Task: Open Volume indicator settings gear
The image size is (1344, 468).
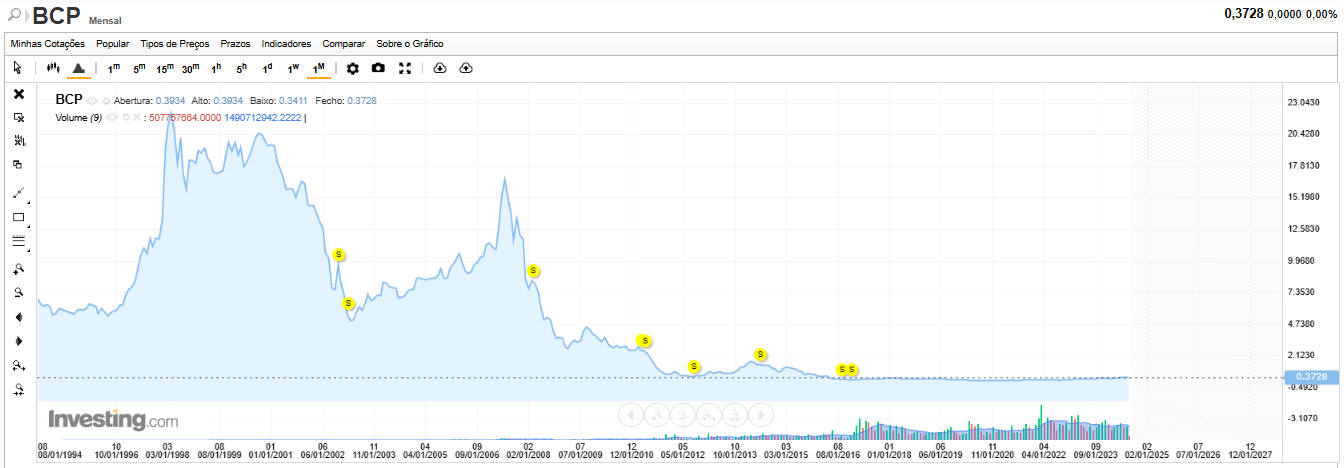Action: 126,117
